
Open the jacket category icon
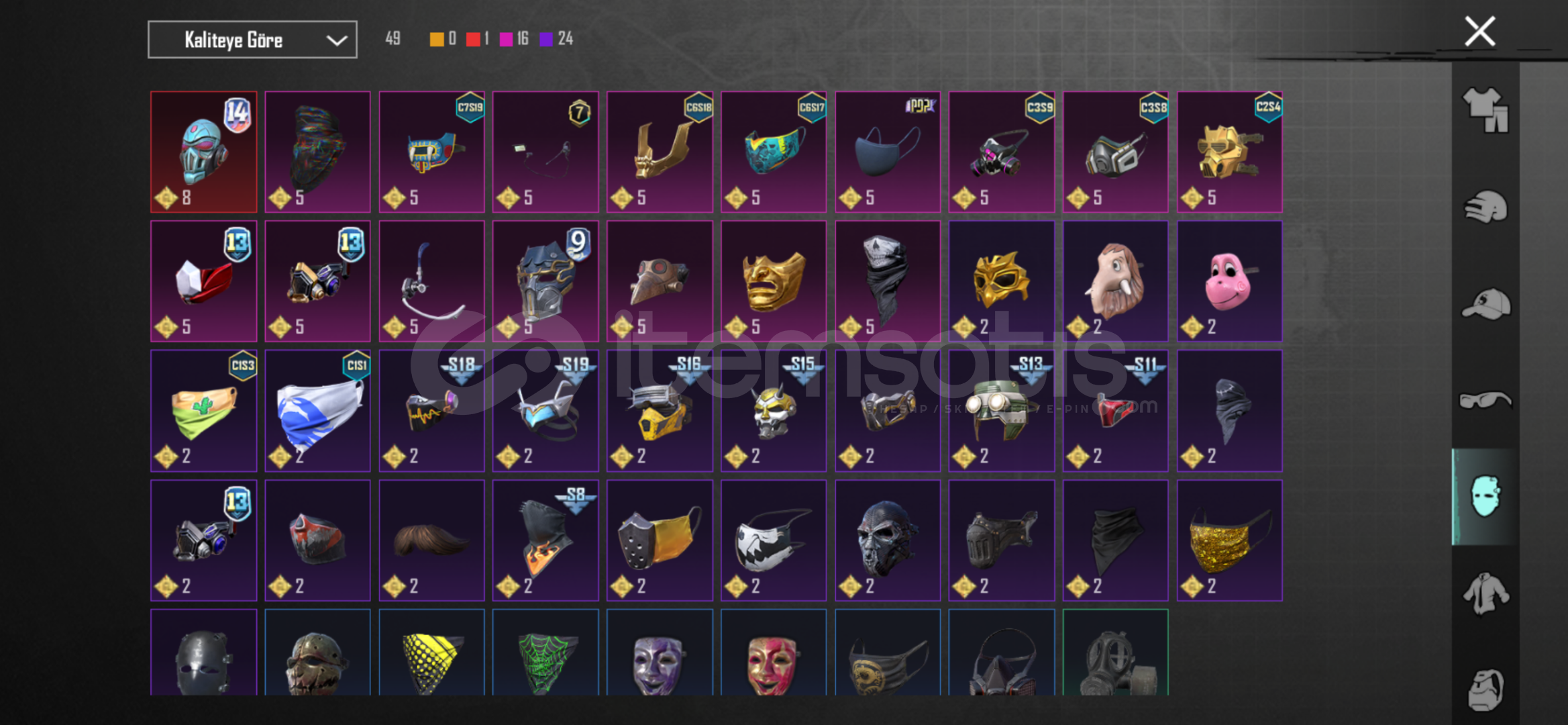[1485, 593]
